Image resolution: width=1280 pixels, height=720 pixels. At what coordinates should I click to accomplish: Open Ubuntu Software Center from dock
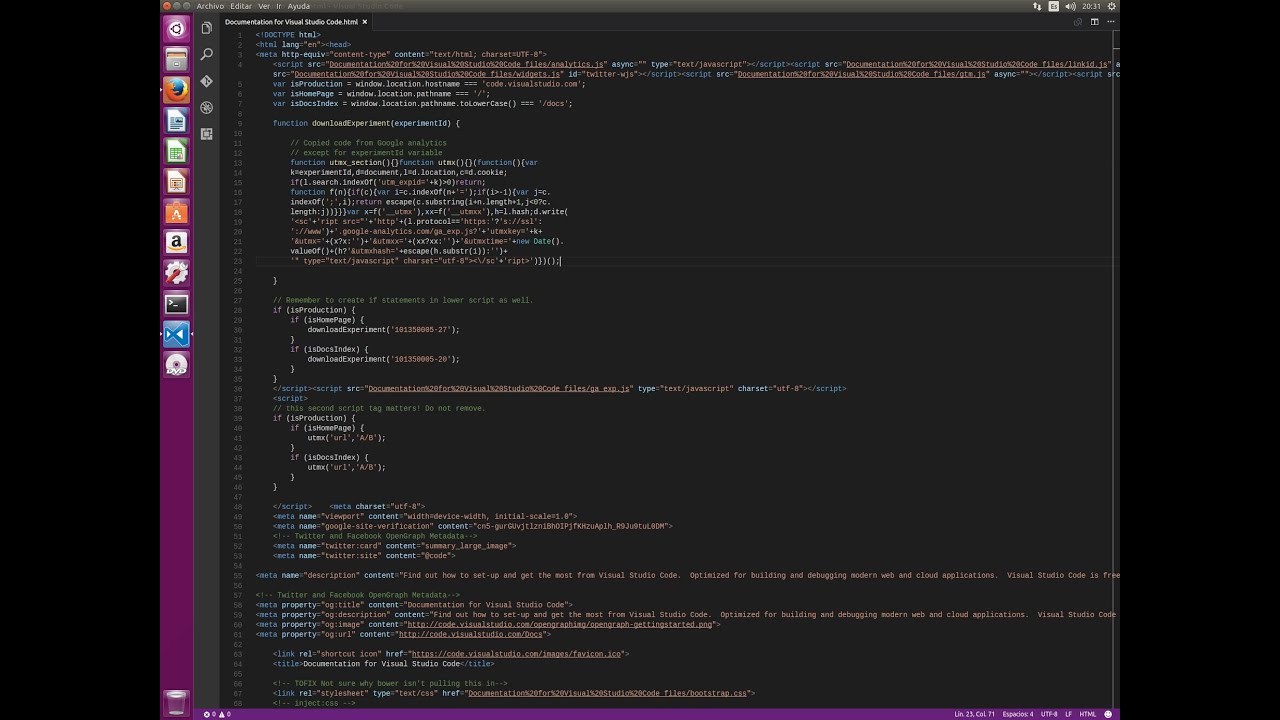click(x=176, y=212)
